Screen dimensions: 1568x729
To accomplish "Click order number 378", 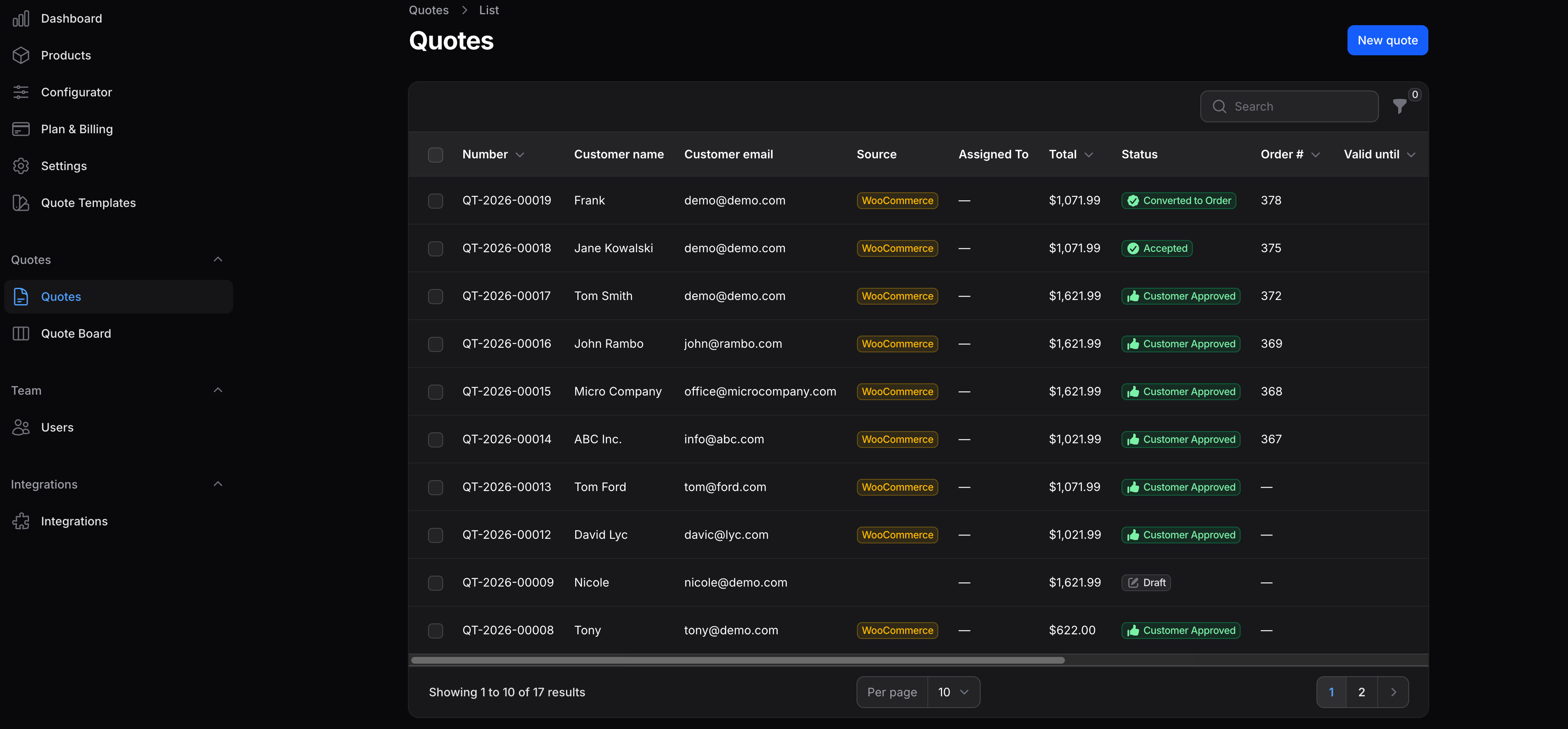I will [1270, 201].
